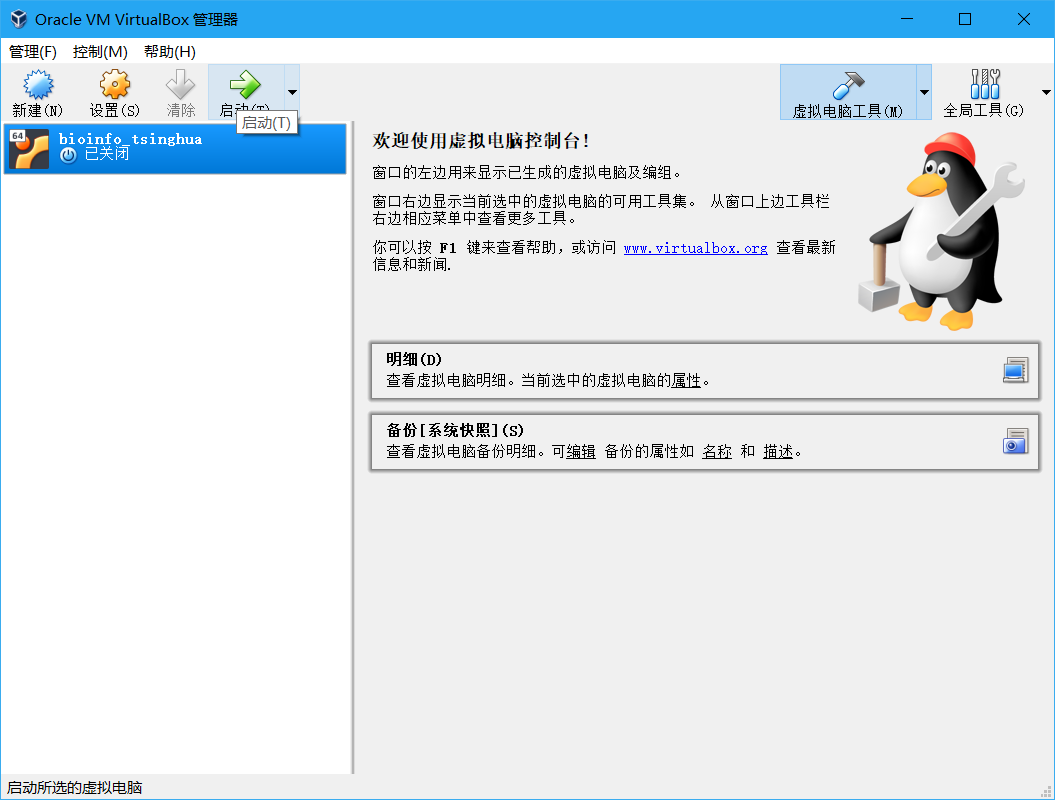The width and height of the screenshot is (1055, 800).
Task: Click the 备份 snapshot camera icon
Action: (1015, 441)
